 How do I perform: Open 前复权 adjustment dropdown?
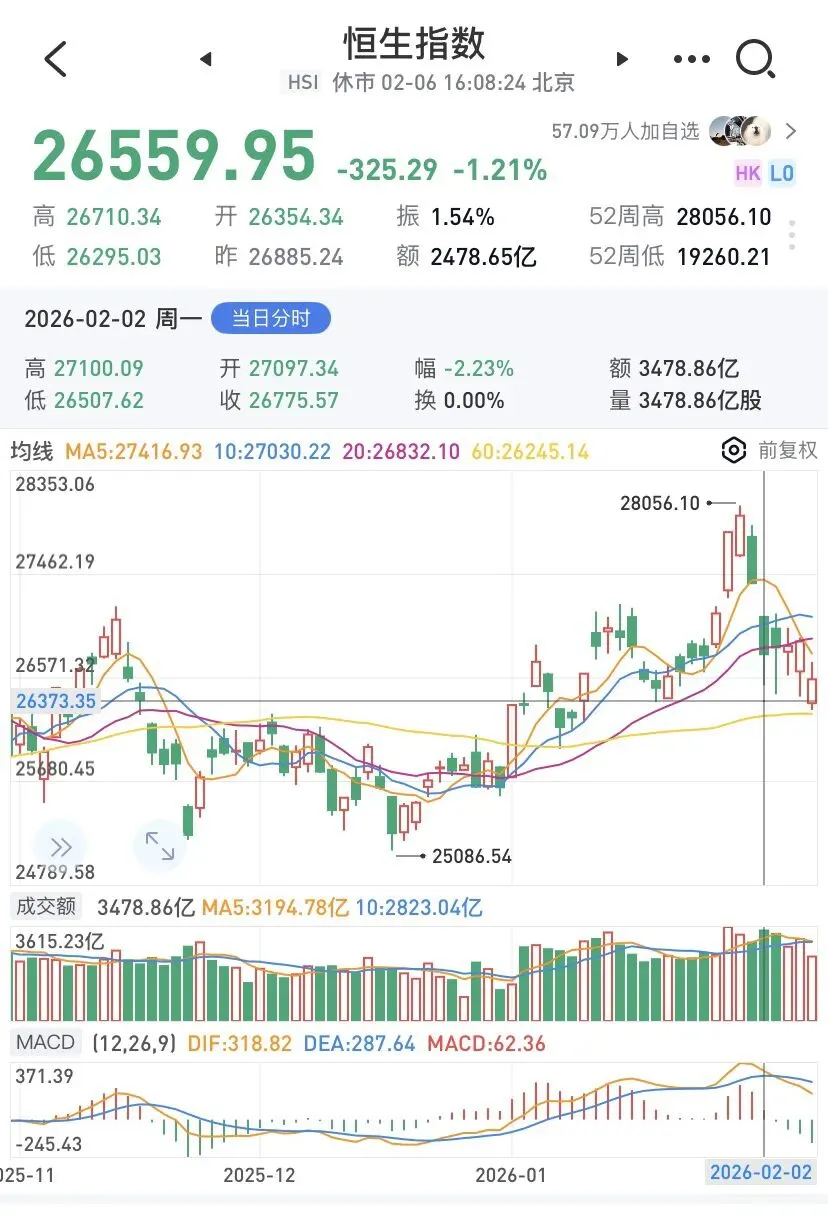pyautogui.click(x=788, y=450)
